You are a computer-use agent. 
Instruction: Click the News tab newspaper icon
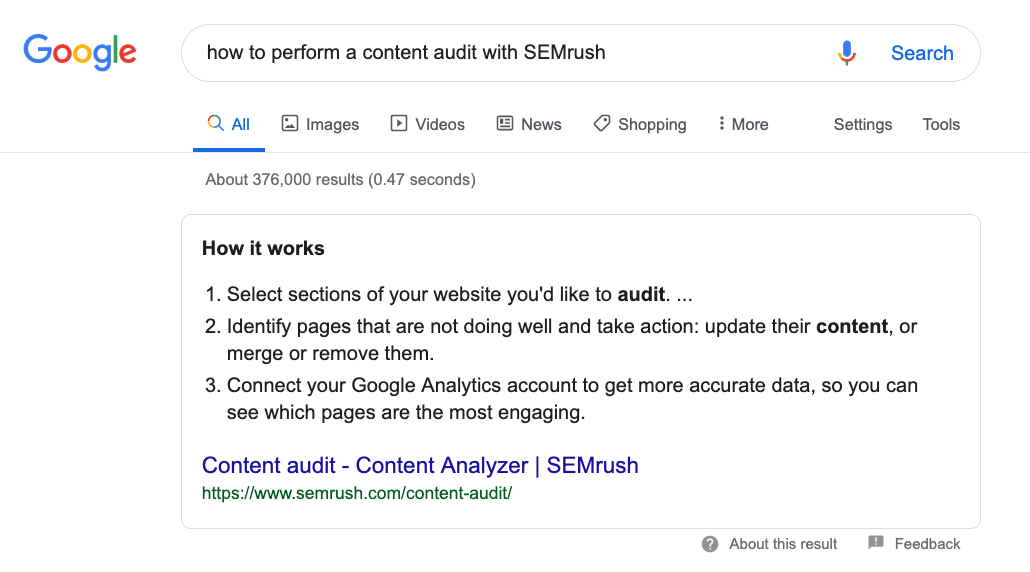pos(505,124)
